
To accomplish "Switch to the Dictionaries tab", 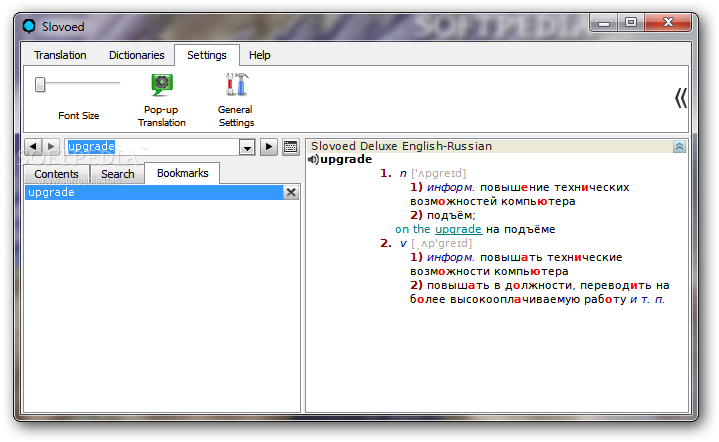I will click(137, 55).
